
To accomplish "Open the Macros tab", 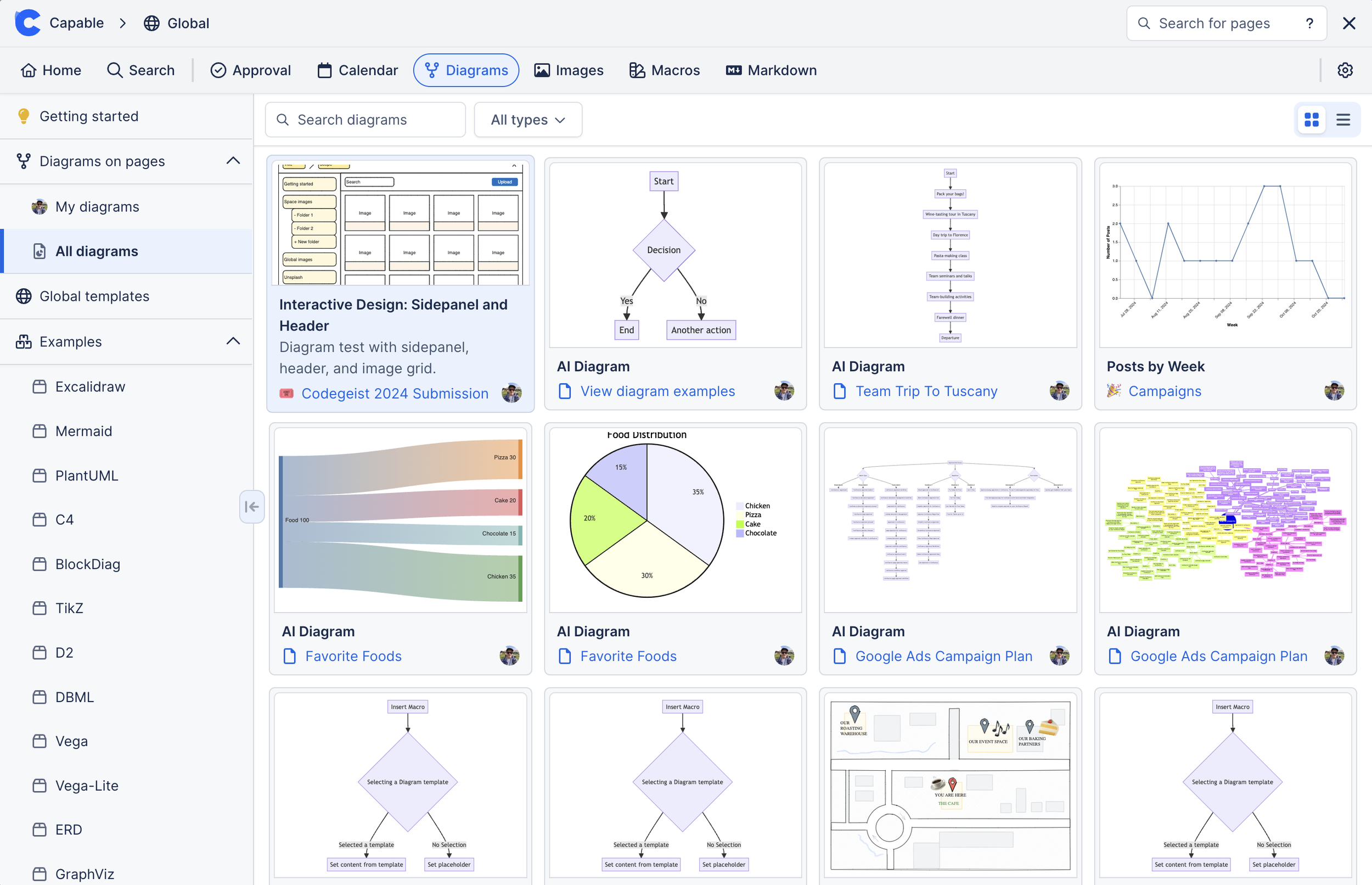I will [665, 70].
